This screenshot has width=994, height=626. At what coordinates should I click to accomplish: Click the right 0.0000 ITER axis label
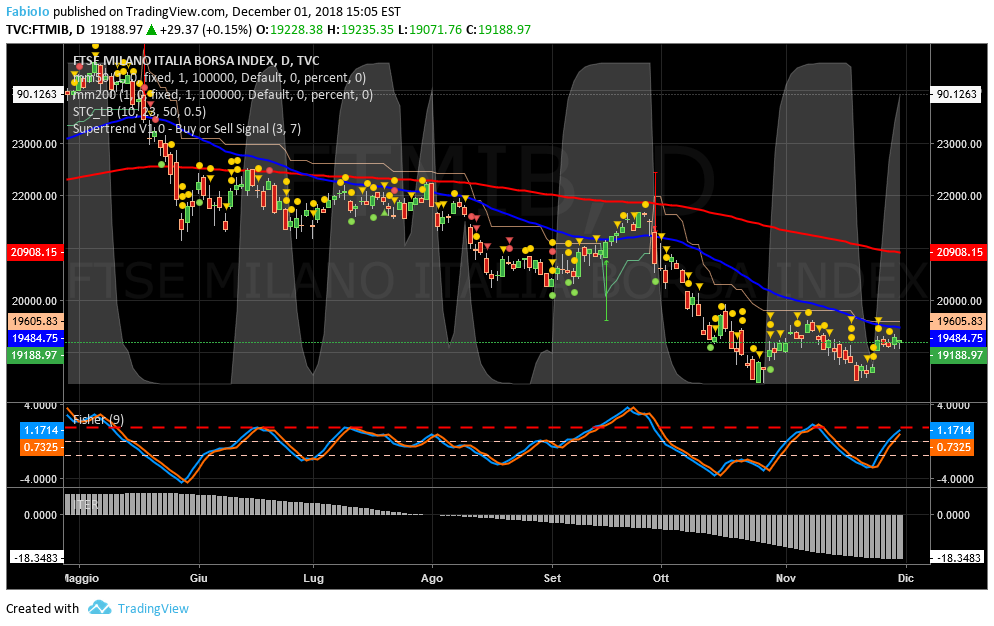tap(953, 515)
